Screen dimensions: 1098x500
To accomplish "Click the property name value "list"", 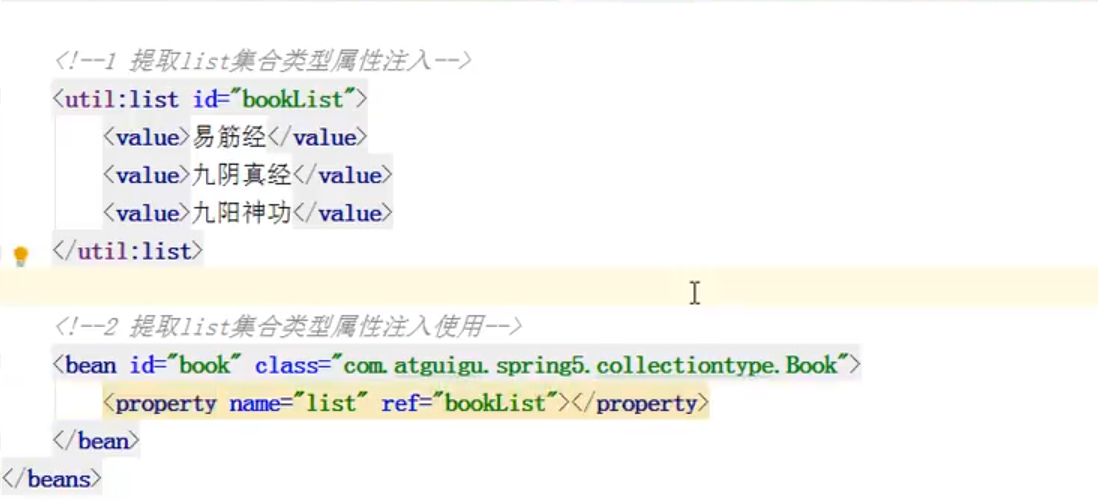I will coord(329,403).
